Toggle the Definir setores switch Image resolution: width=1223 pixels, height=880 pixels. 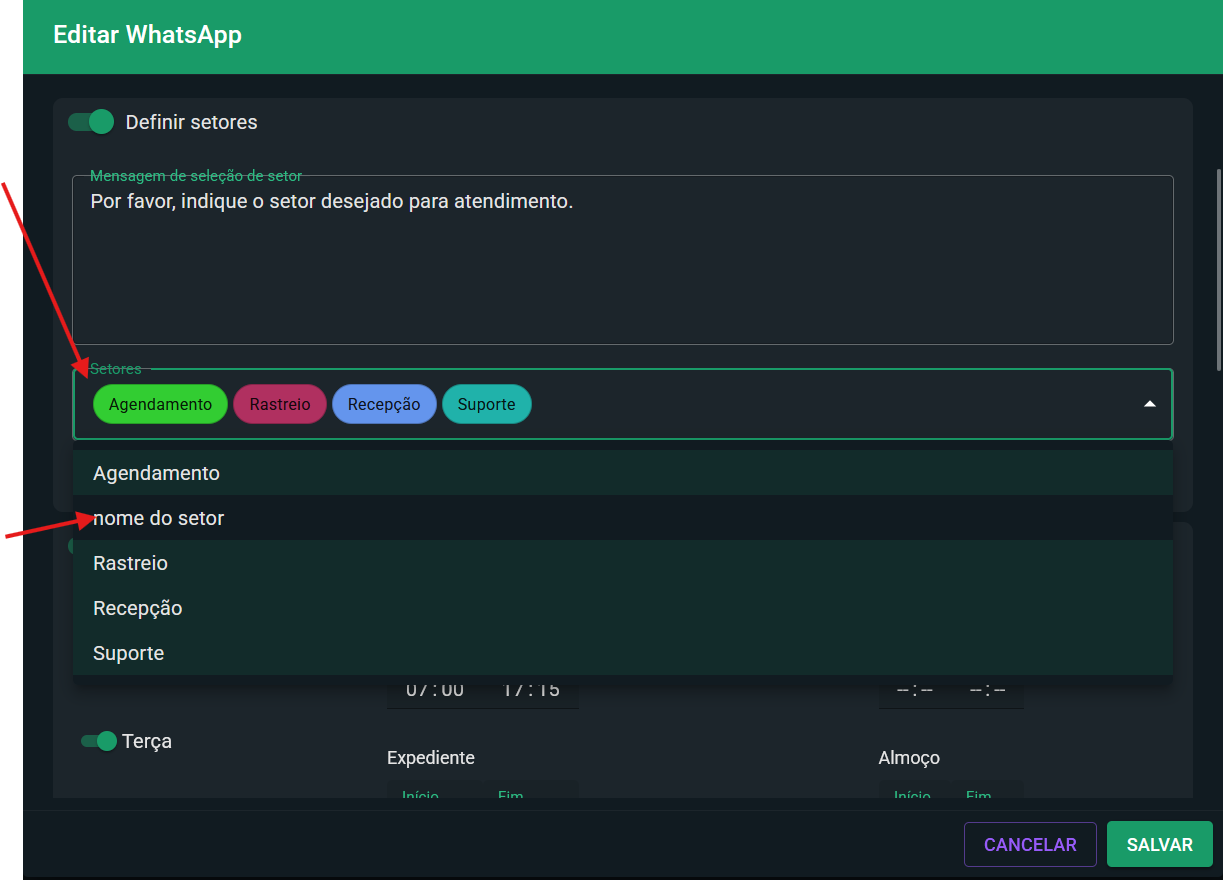91,122
